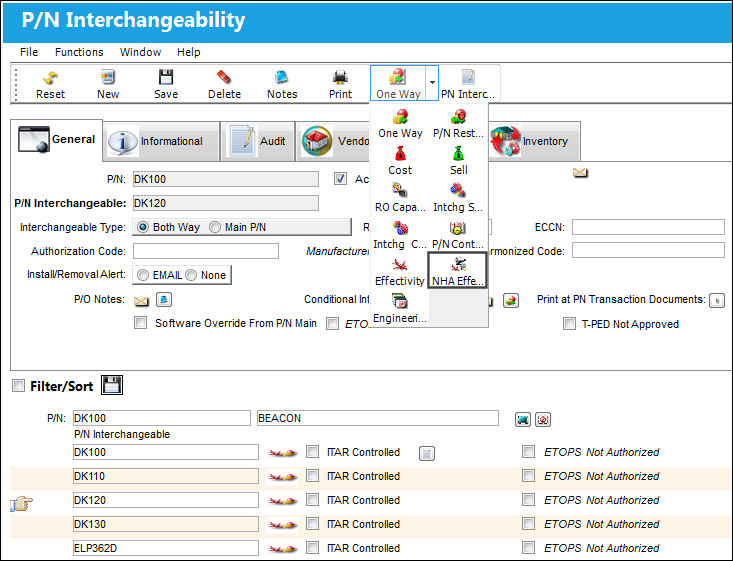Screen dimensions: 733x561
Task: Open the Functions menu
Action: click(x=79, y=52)
